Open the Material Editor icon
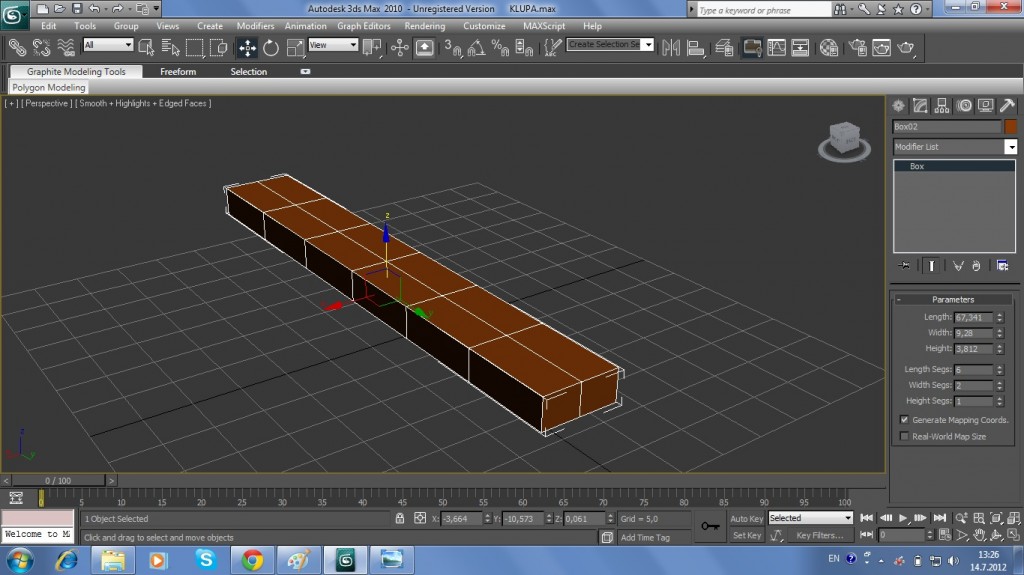Screen dimensions: 1024x575 point(829,48)
